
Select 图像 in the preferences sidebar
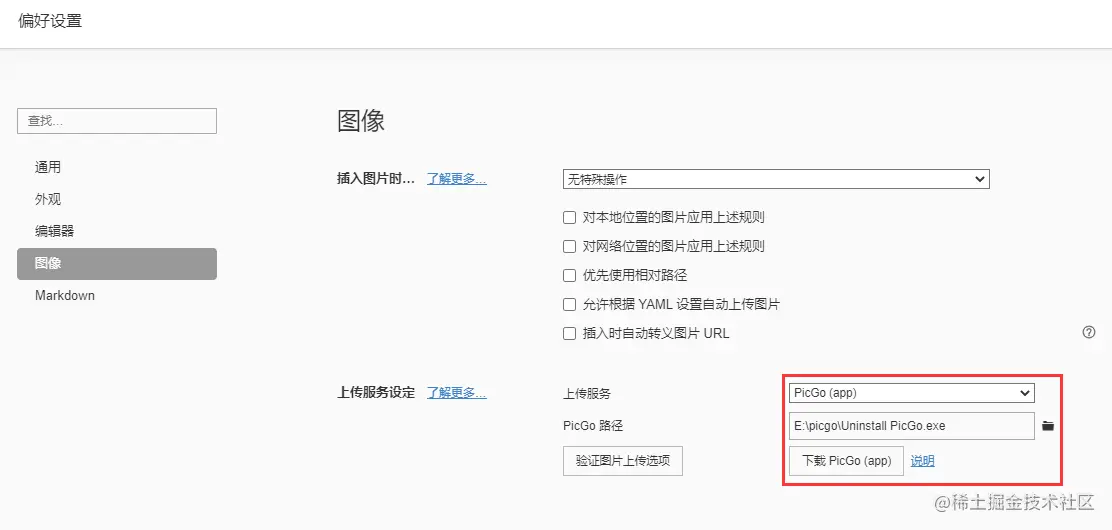[117, 263]
